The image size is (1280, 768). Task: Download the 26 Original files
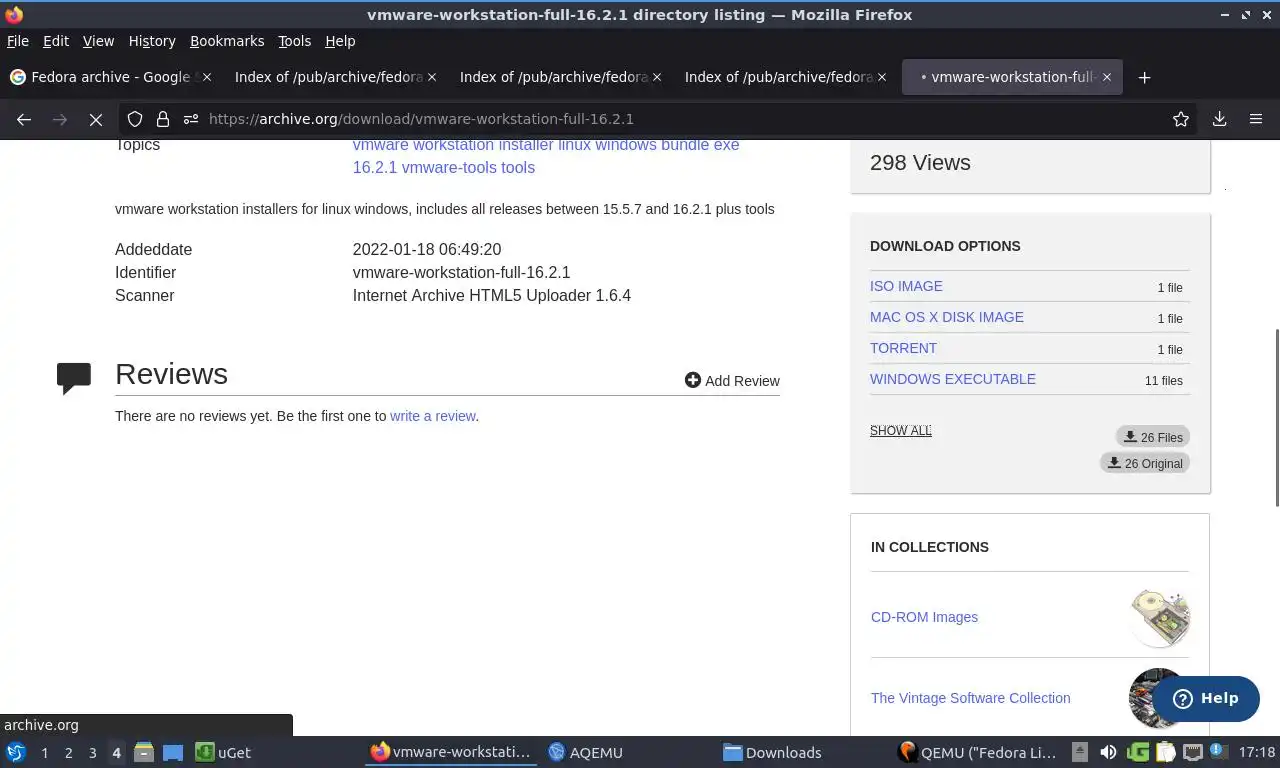click(x=1145, y=463)
